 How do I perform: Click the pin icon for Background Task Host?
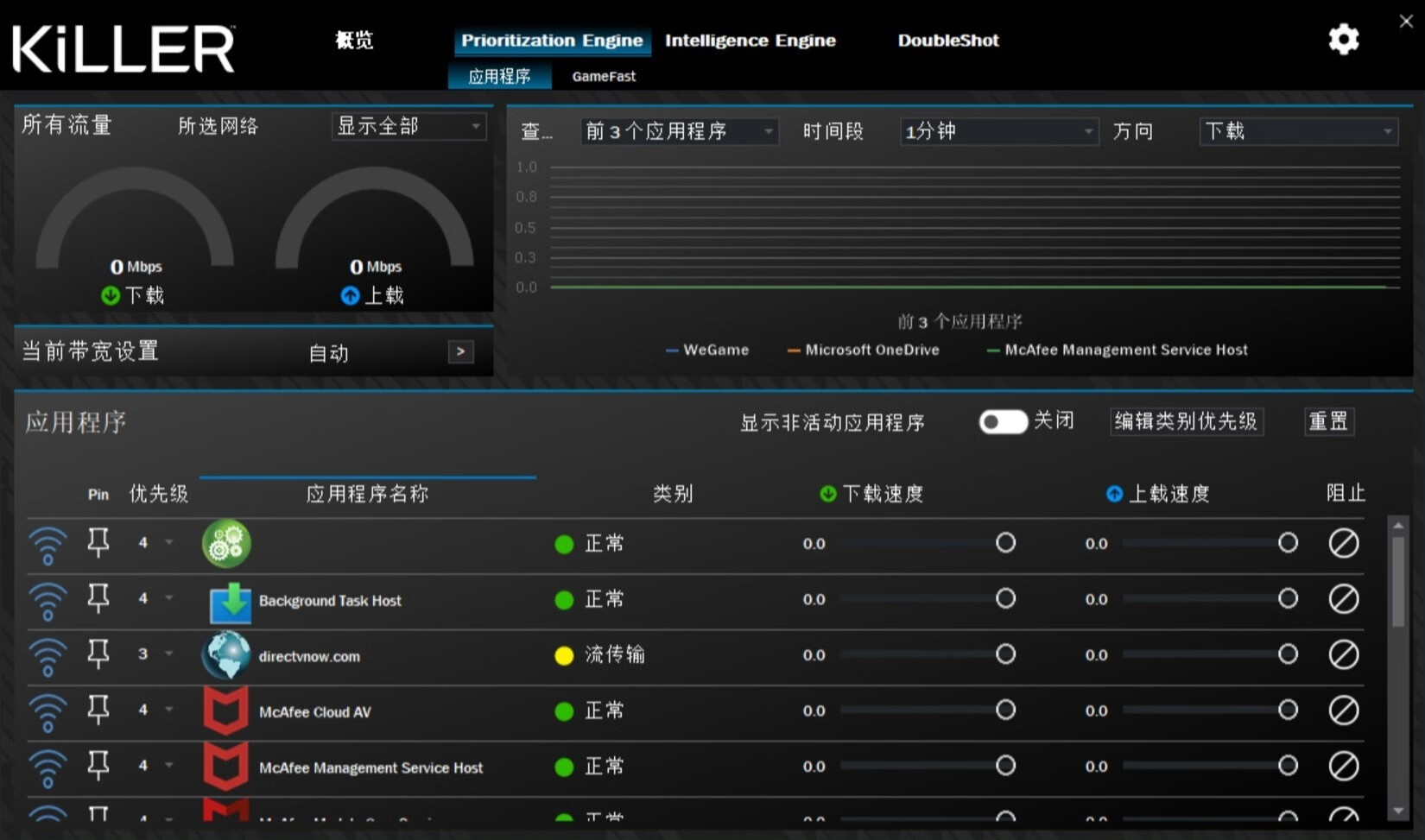tap(98, 597)
